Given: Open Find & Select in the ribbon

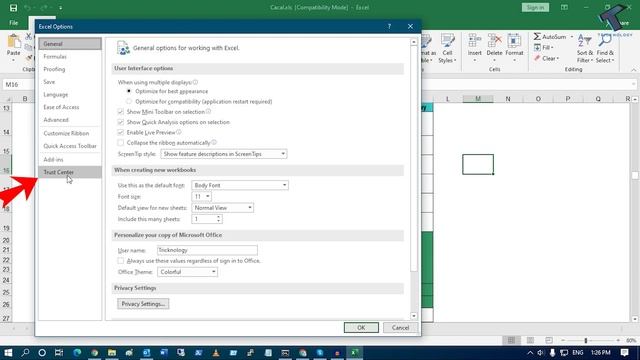Looking at the screenshot, I should click(605, 49).
